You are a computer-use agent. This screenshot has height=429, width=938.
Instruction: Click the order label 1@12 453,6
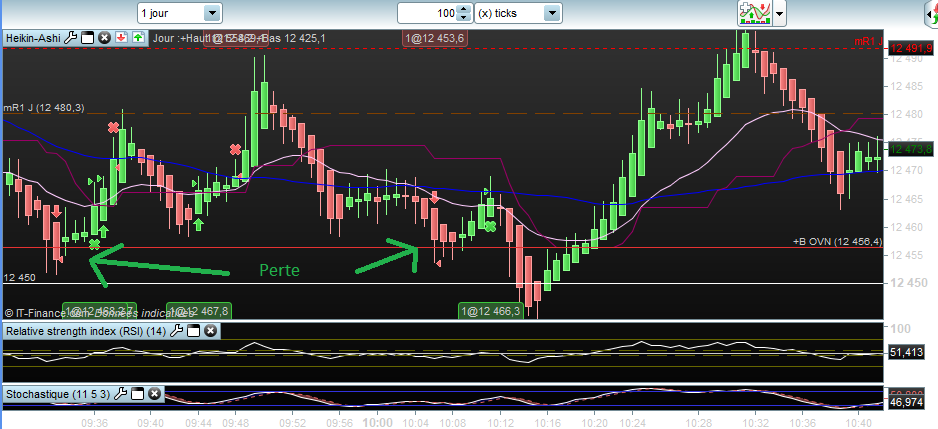pos(434,38)
